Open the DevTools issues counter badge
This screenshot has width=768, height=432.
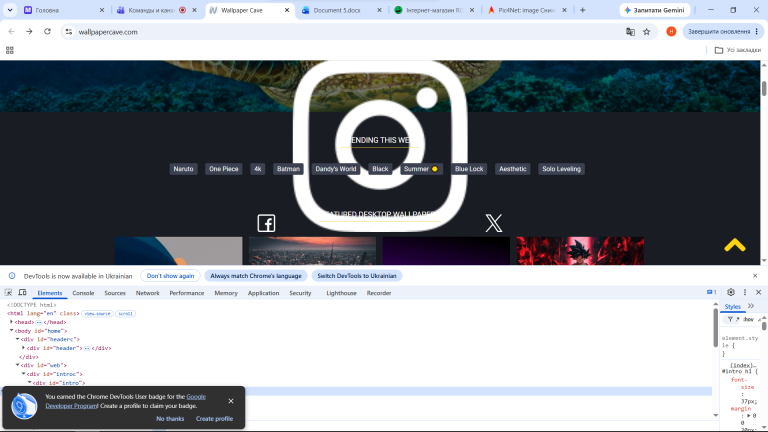[x=712, y=292]
